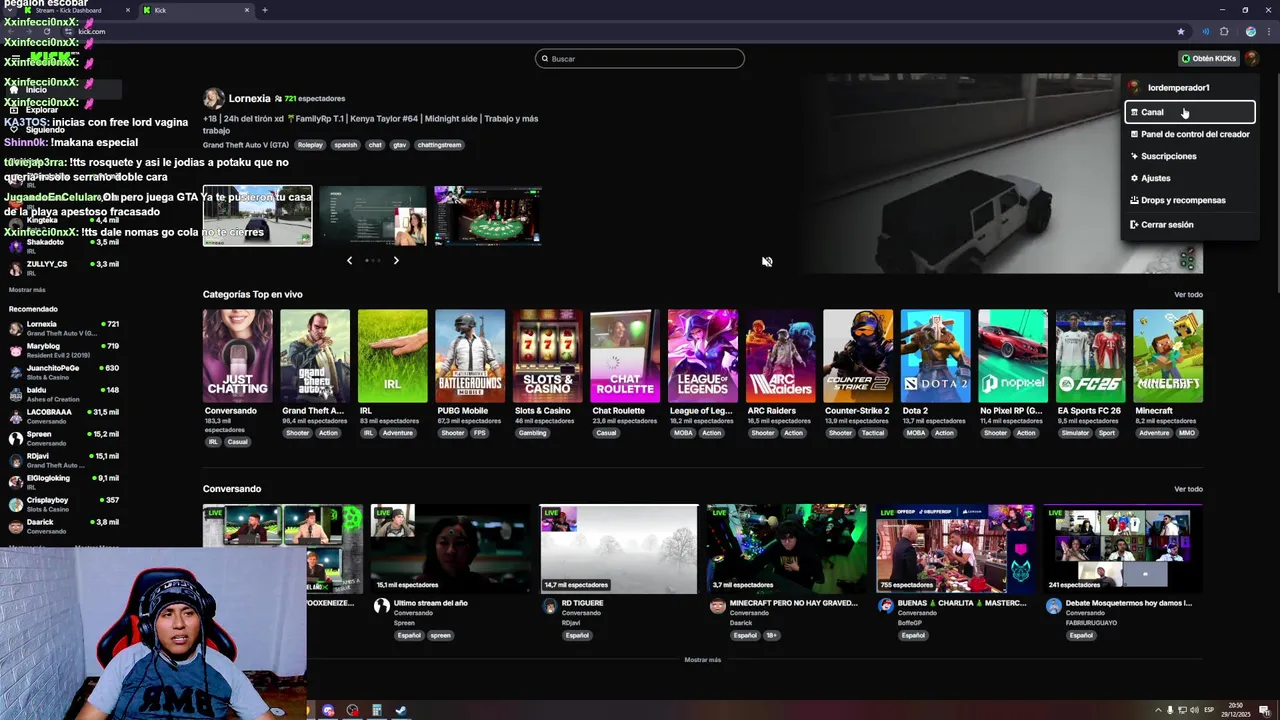Open Windows notification center icon
1280x720 pixels.
1264,711
